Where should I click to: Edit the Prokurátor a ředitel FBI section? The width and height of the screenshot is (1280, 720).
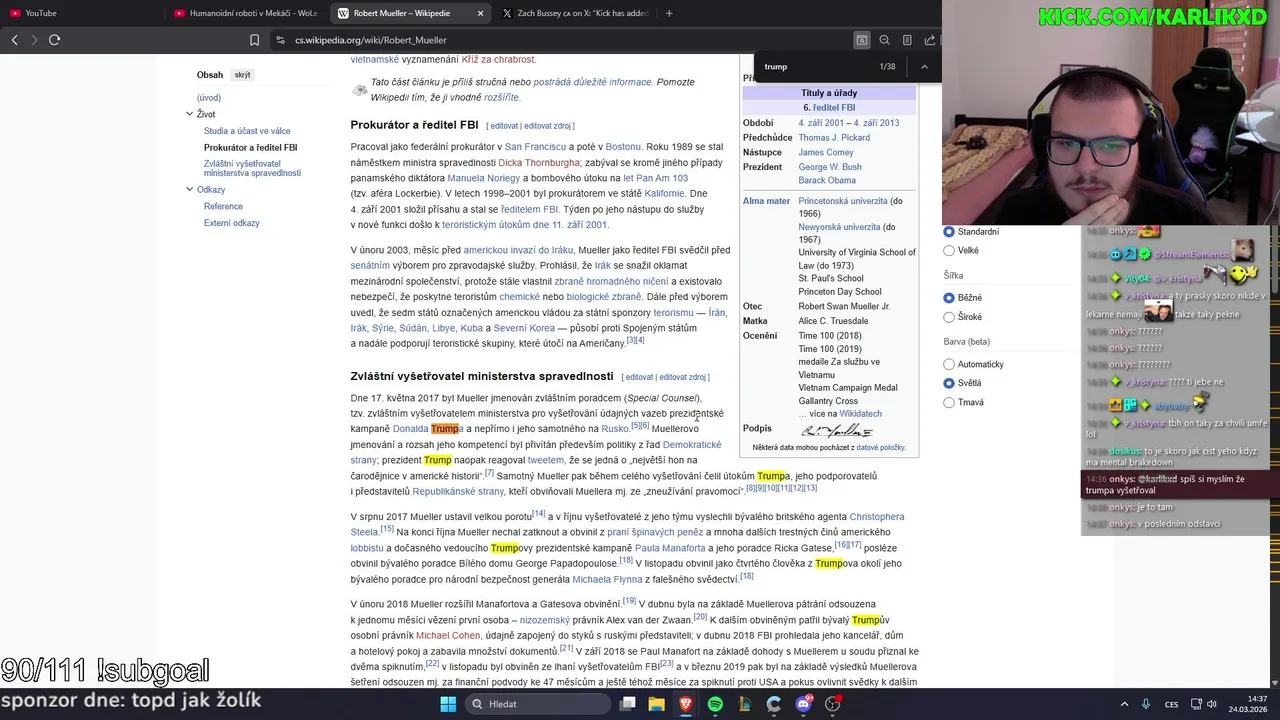(x=504, y=126)
